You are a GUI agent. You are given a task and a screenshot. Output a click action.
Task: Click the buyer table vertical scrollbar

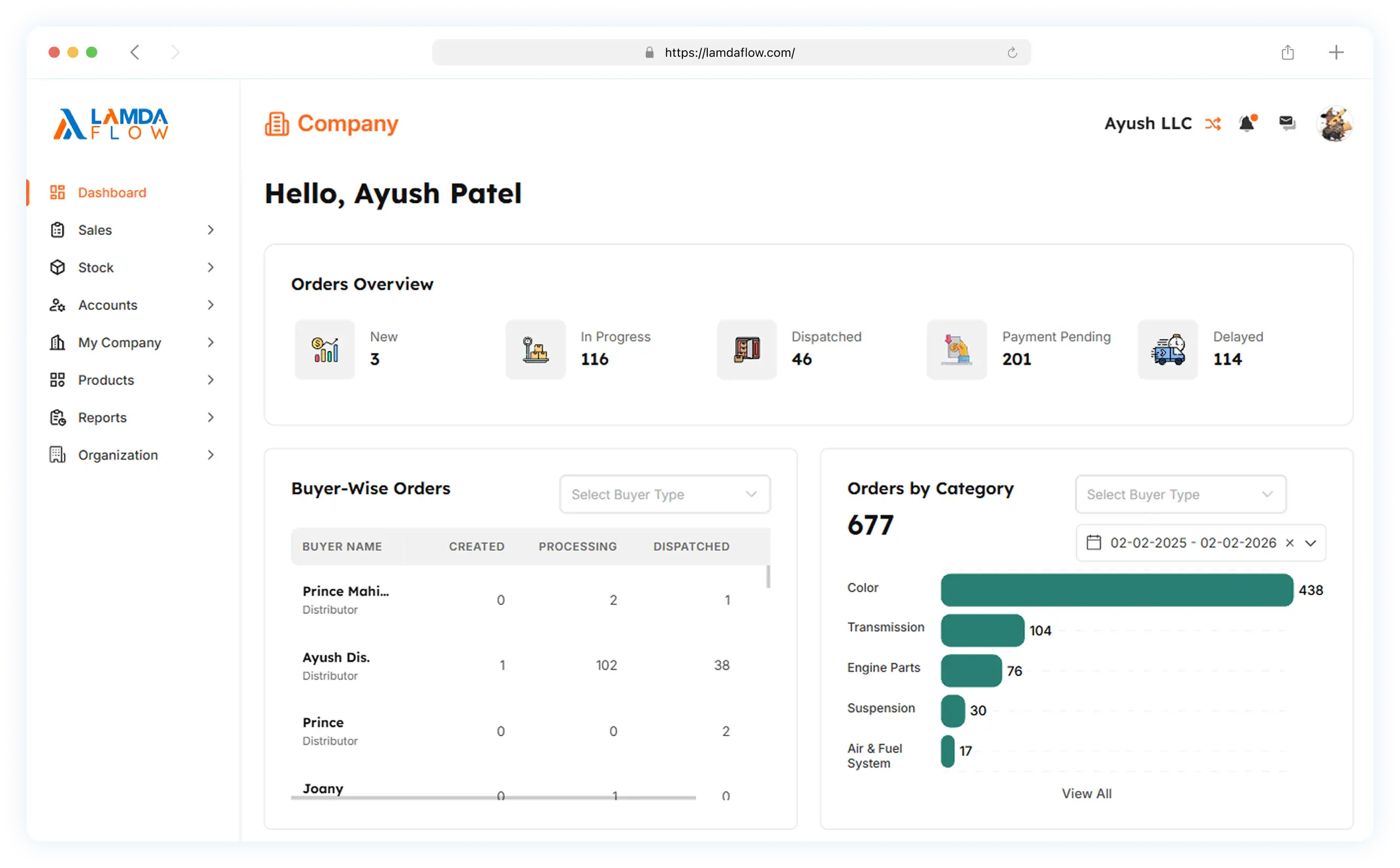(768, 577)
